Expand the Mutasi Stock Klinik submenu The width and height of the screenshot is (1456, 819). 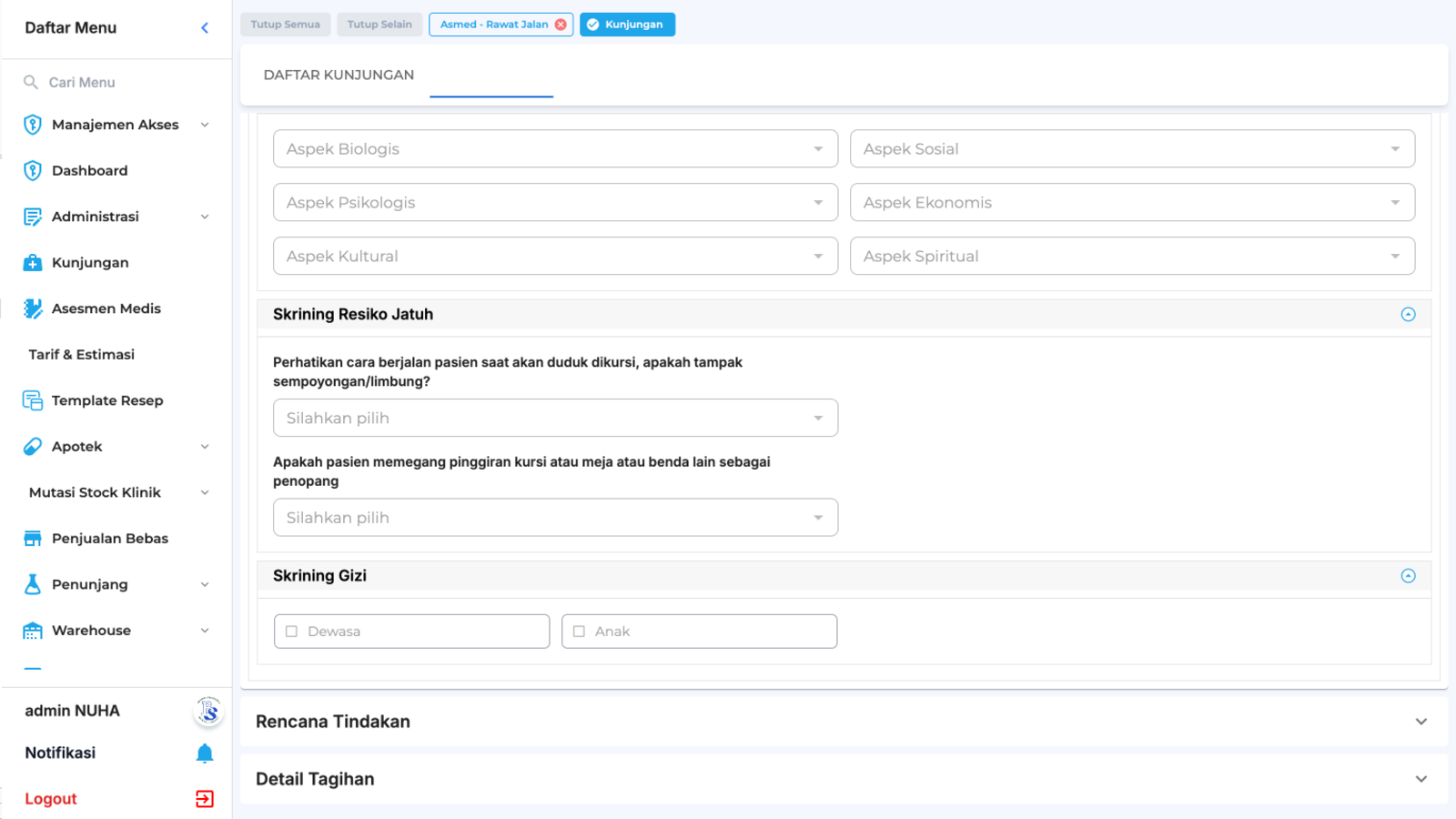click(x=205, y=493)
